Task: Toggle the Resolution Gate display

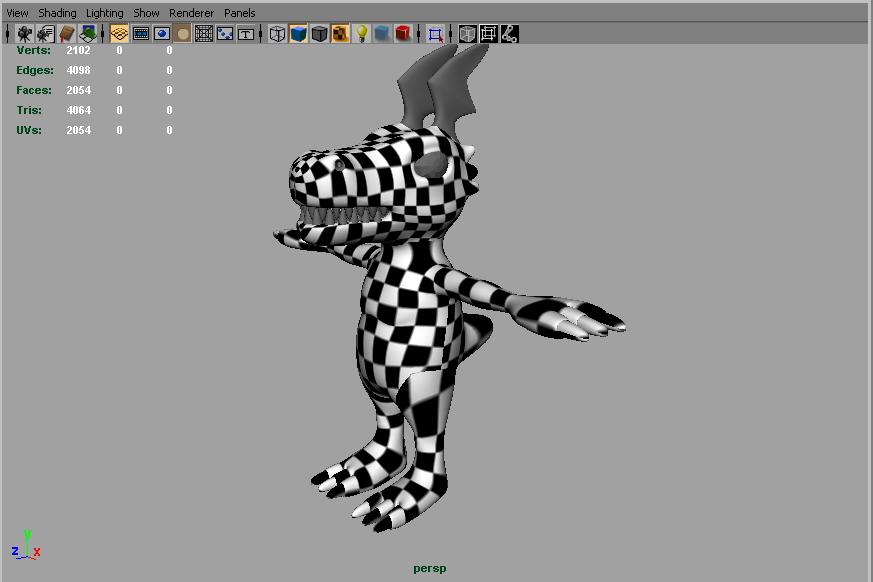Action: pos(161,34)
